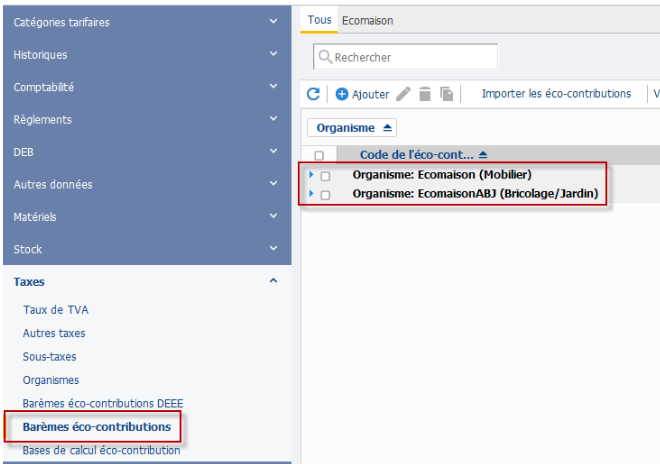Select Organisme: Ecomaison (Mobilier) row text
Image resolution: width=660 pixels, height=464 pixels.
[x=442, y=174]
